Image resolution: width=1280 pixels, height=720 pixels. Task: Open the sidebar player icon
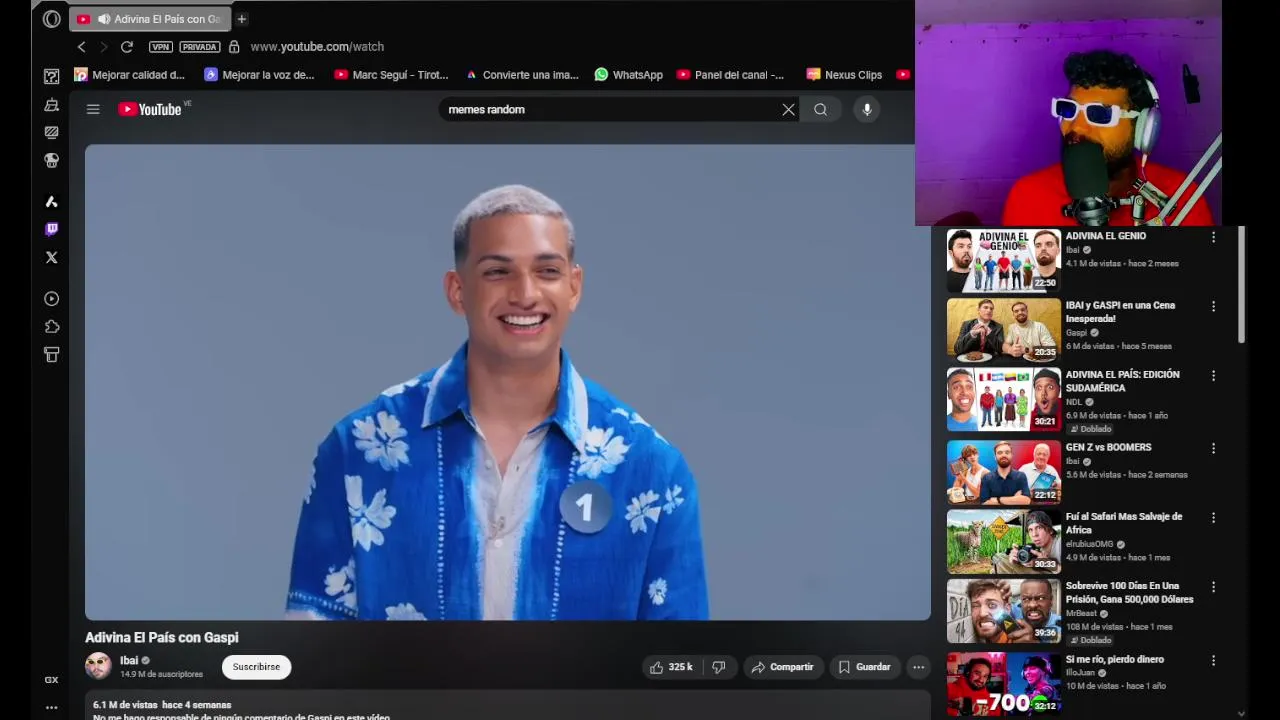(x=52, y=299)
